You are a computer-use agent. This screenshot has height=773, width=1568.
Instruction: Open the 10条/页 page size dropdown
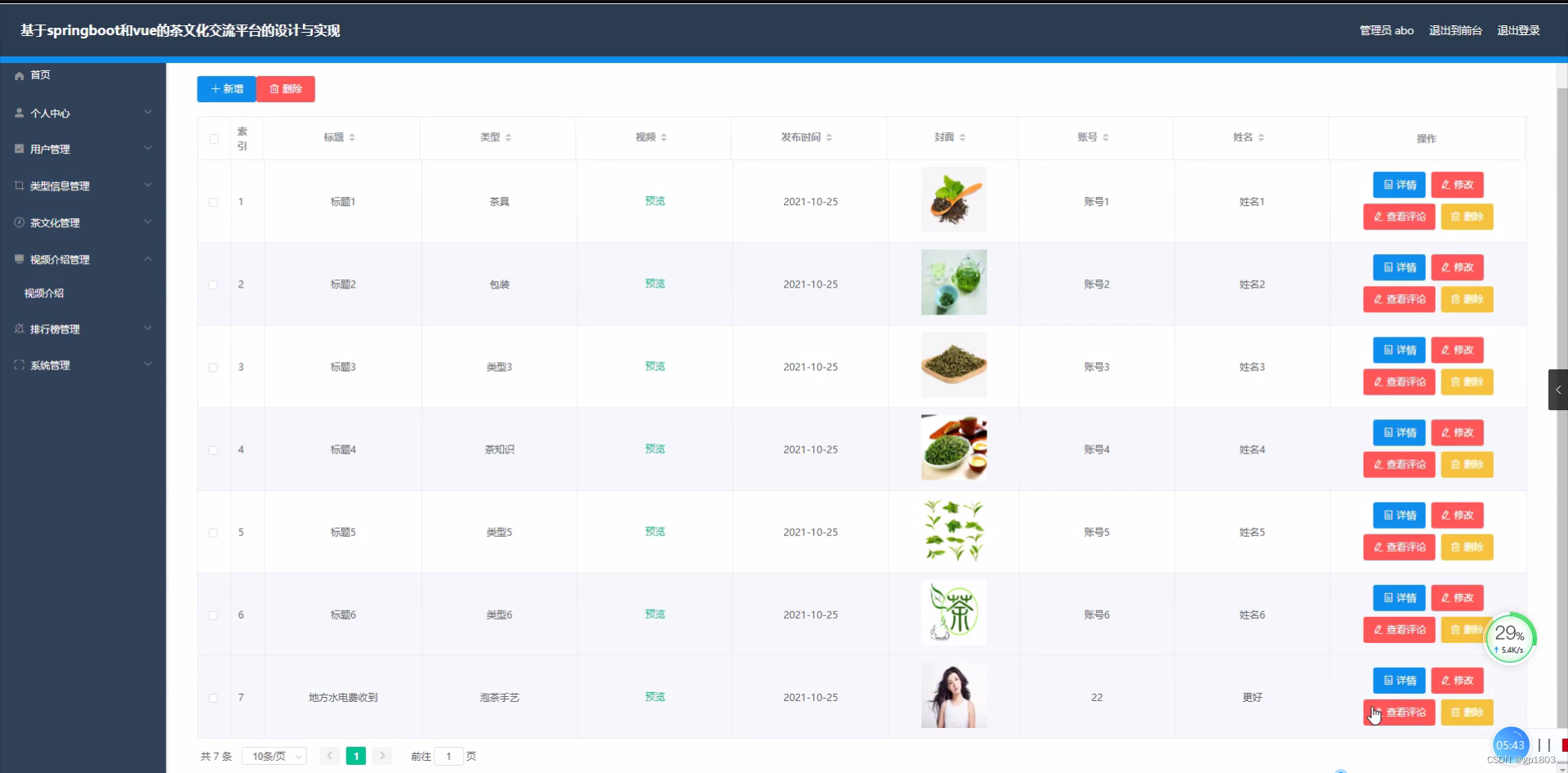[274, 756]
